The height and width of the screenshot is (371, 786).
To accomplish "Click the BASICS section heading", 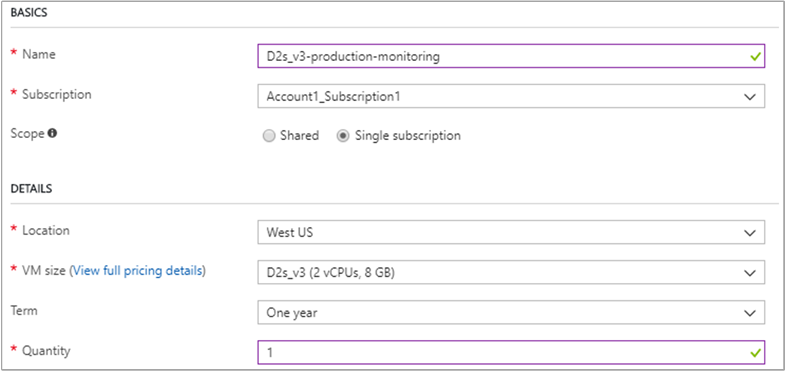I will click(x=29, y=13).
